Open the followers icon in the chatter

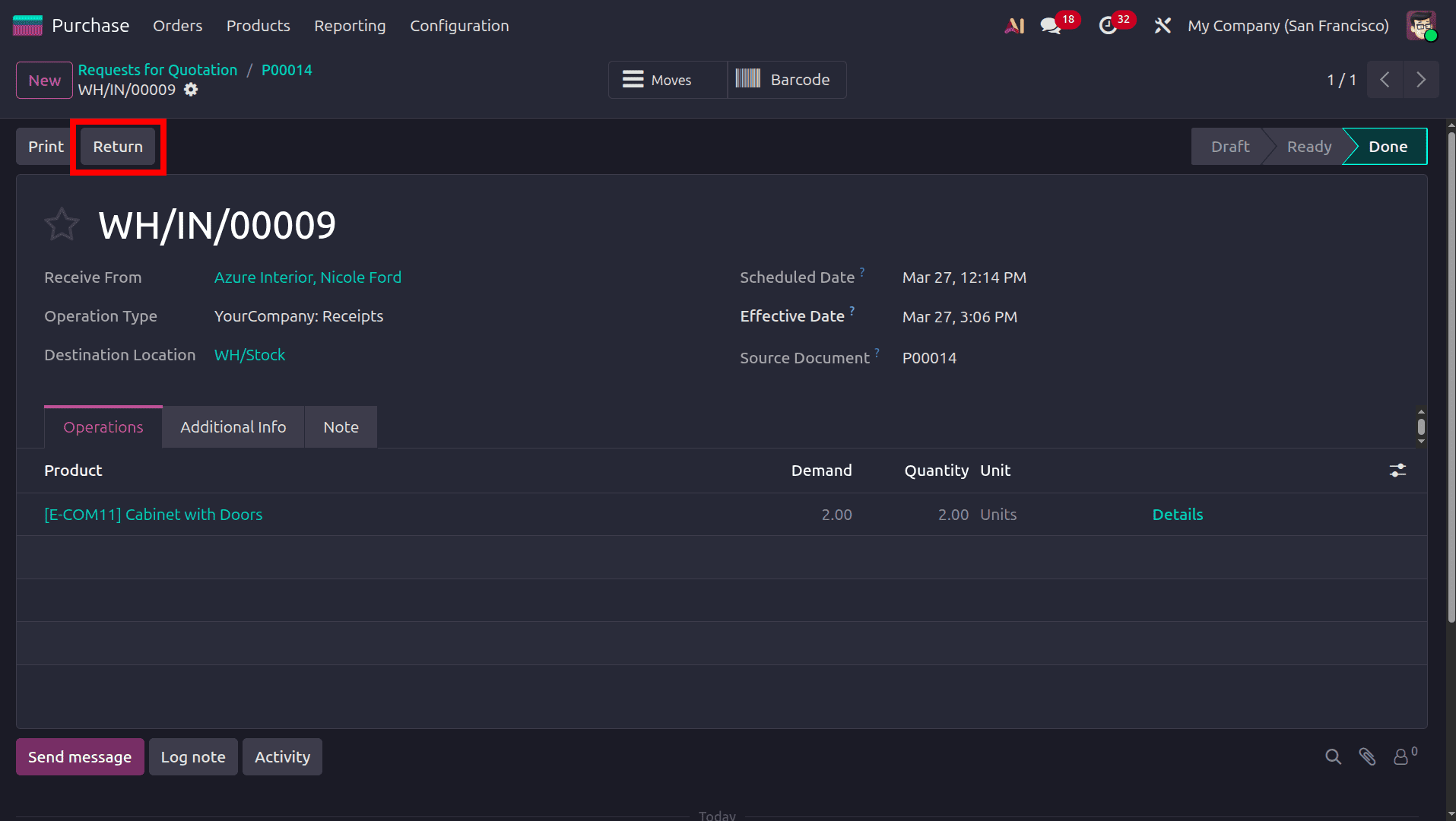point(1401,756)
